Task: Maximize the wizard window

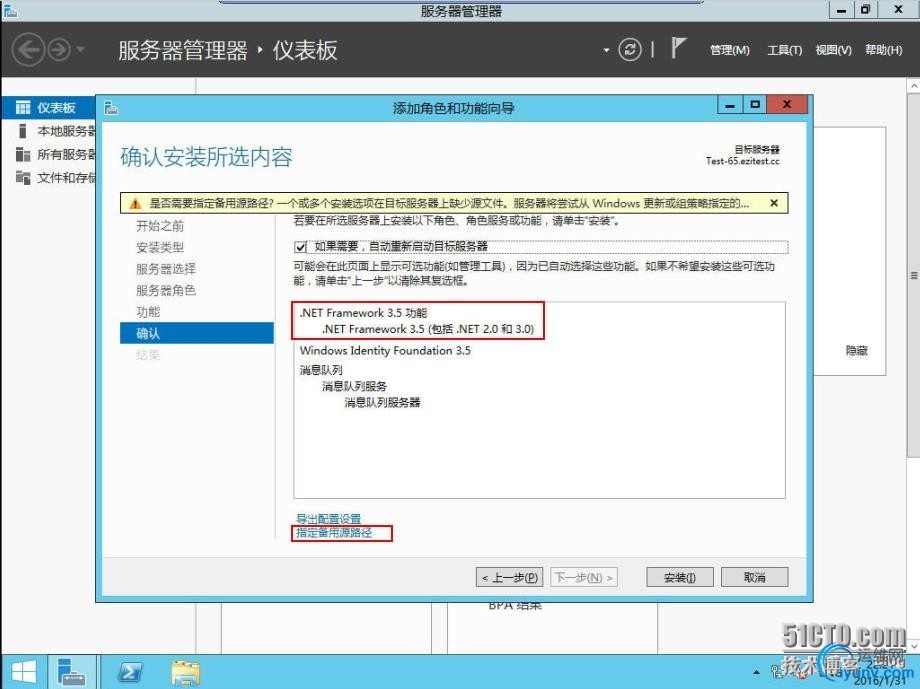Action: 755,105
